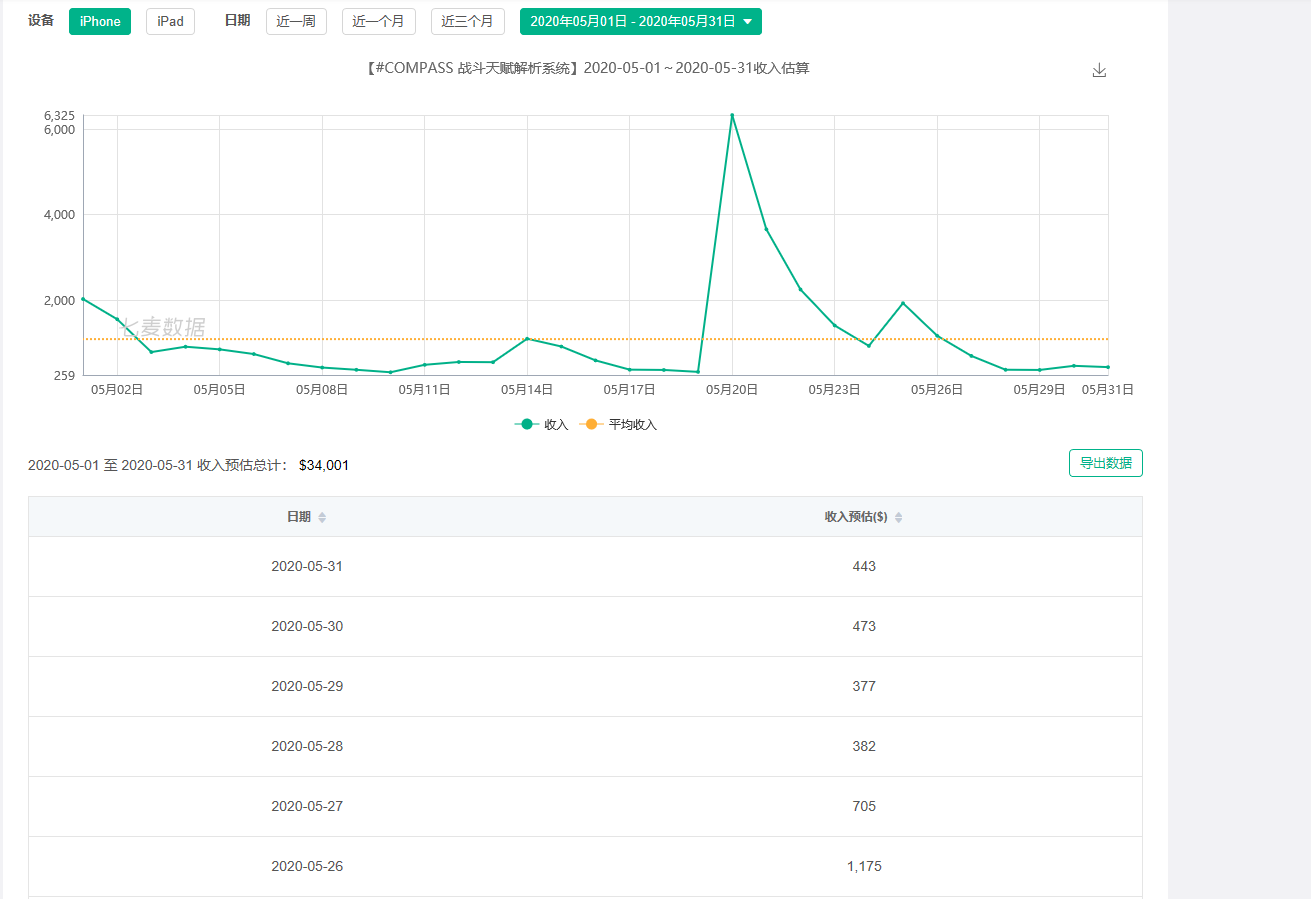Switch the device to iPad

click(170, 21)
